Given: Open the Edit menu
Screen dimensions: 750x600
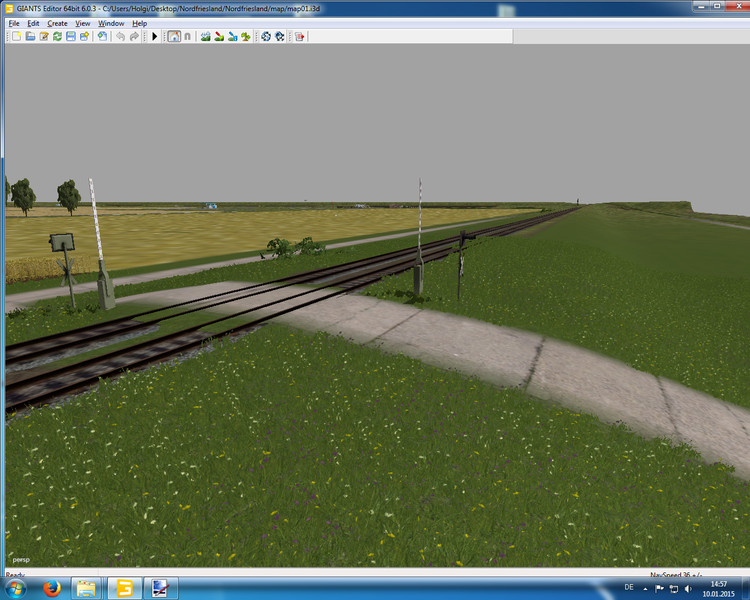Looking at the screenshot, I should (x=34, y=23).
